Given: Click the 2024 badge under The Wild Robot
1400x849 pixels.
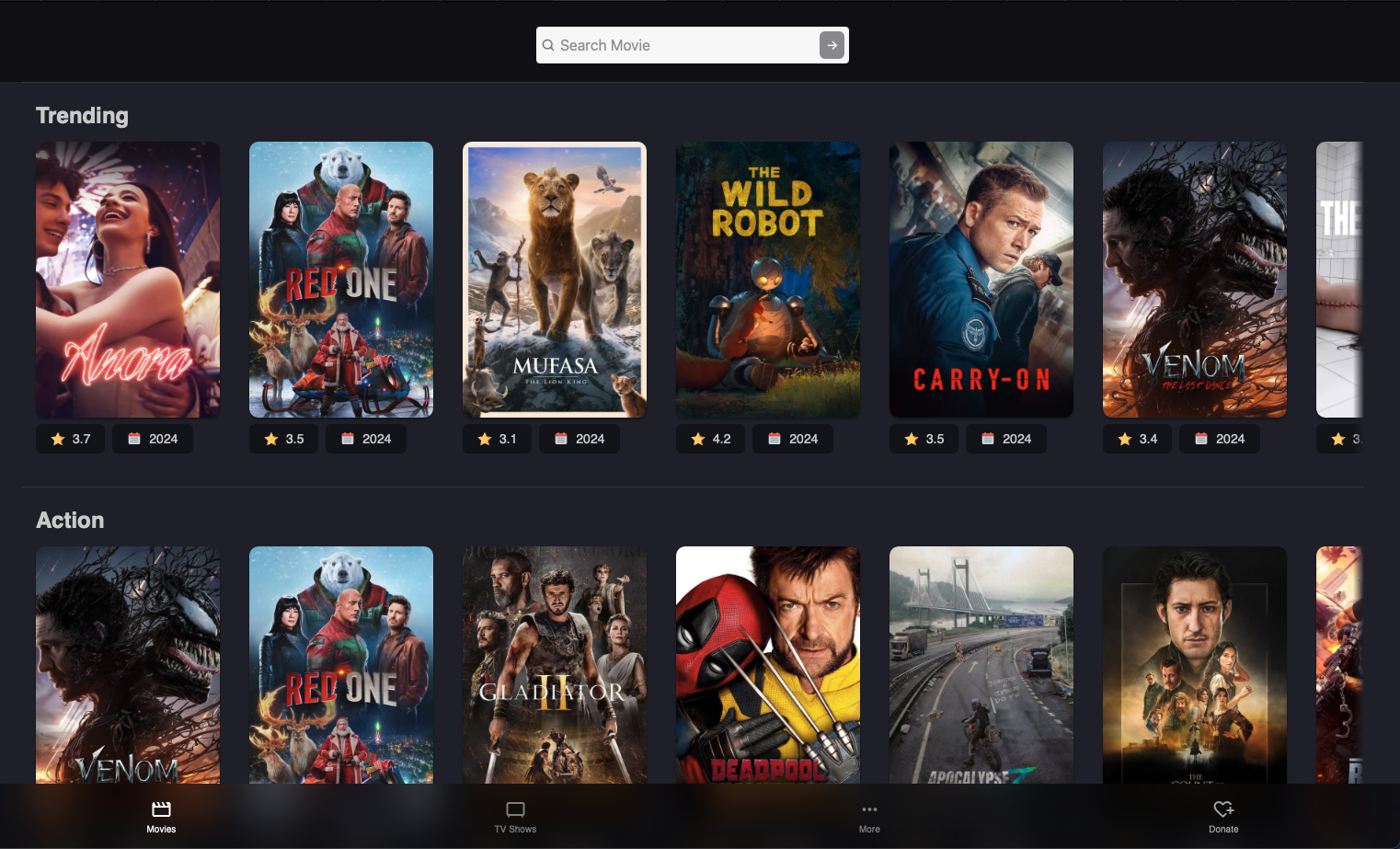Looking at the screenshot, I should [793, 439].
